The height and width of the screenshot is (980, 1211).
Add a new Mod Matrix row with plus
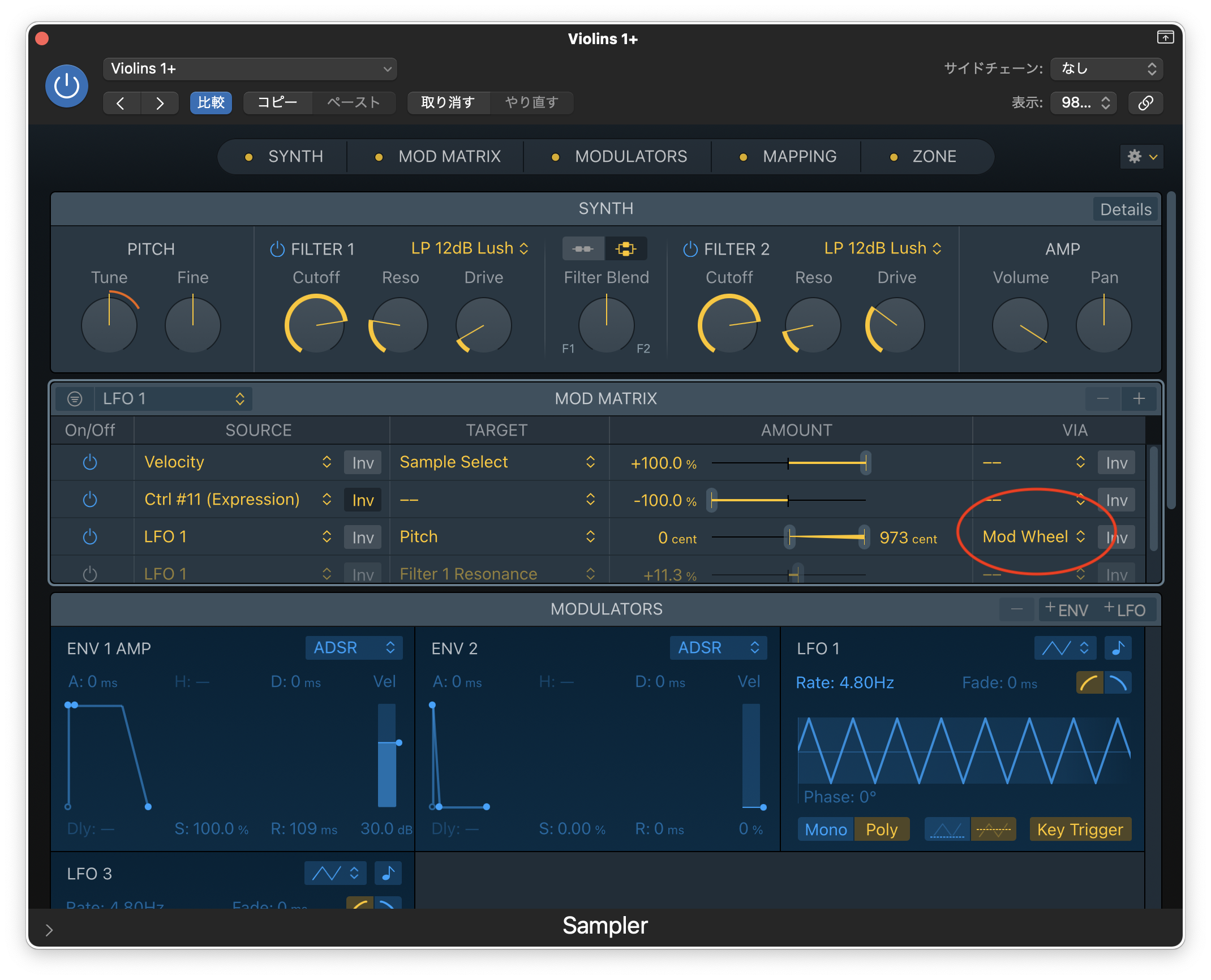(1139, 398)
